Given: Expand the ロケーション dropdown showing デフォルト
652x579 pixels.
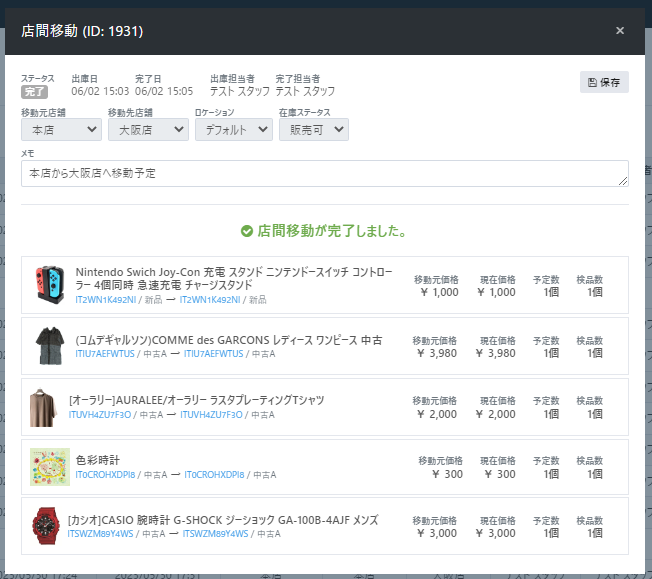Looking at the screenshot, I should [x=234, y=130].
